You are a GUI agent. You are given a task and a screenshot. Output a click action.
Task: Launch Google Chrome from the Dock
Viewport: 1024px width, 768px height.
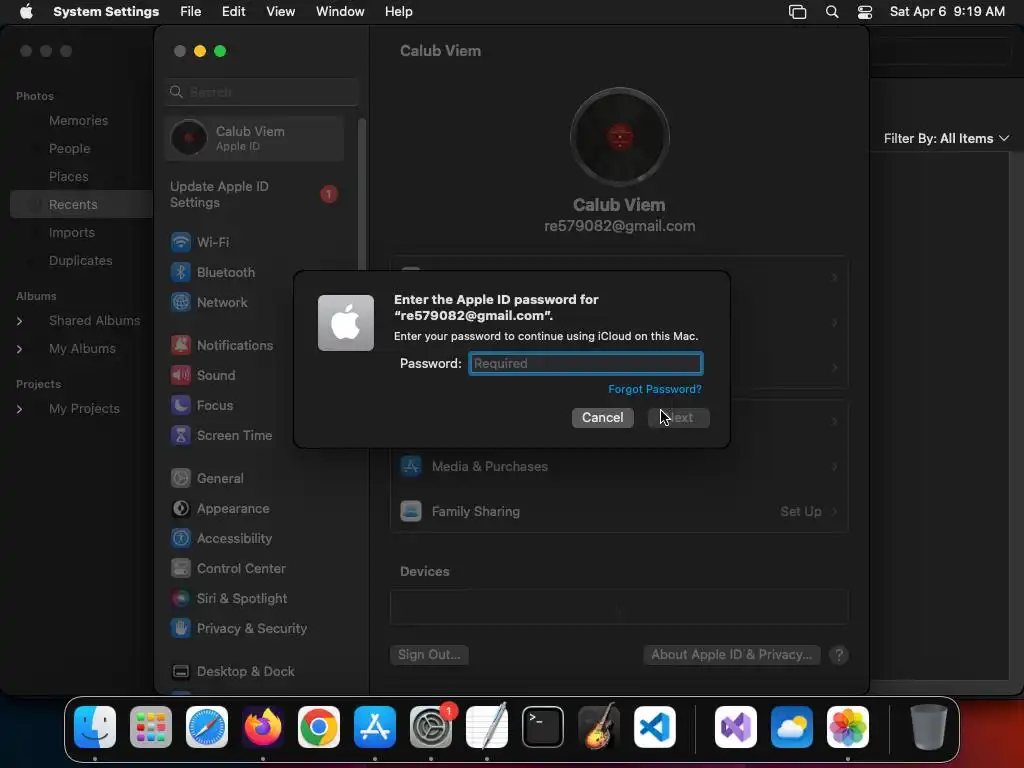(x=319, y=727)
